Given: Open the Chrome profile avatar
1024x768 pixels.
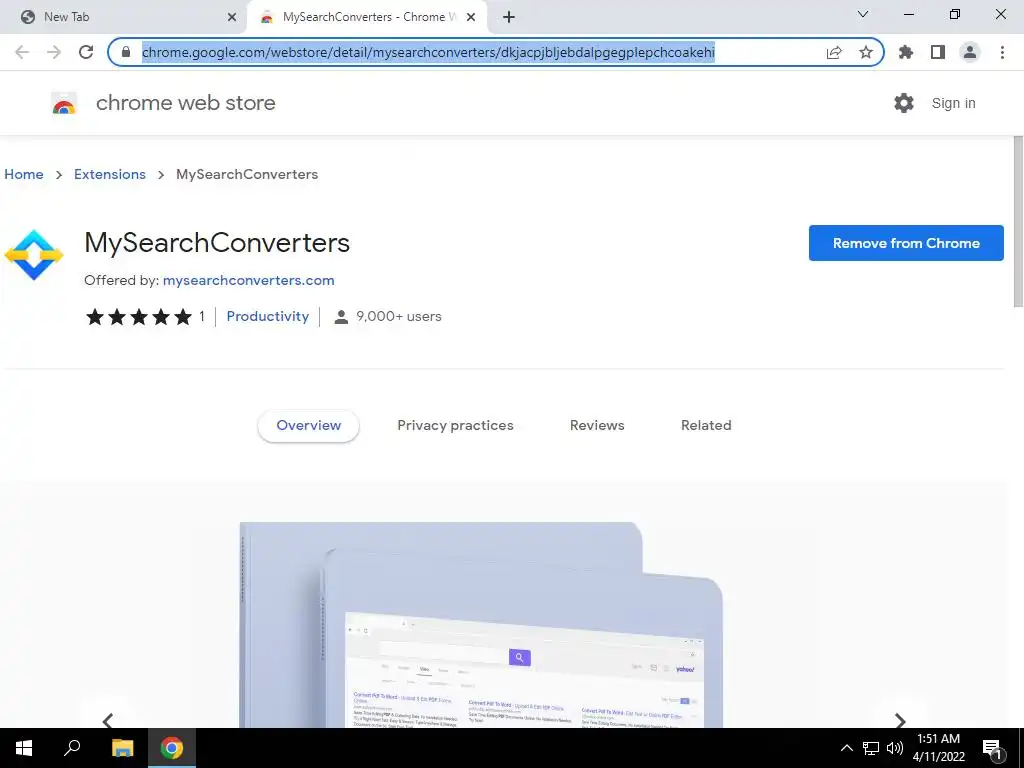Looking at the screenshot, I should [970, 52].
